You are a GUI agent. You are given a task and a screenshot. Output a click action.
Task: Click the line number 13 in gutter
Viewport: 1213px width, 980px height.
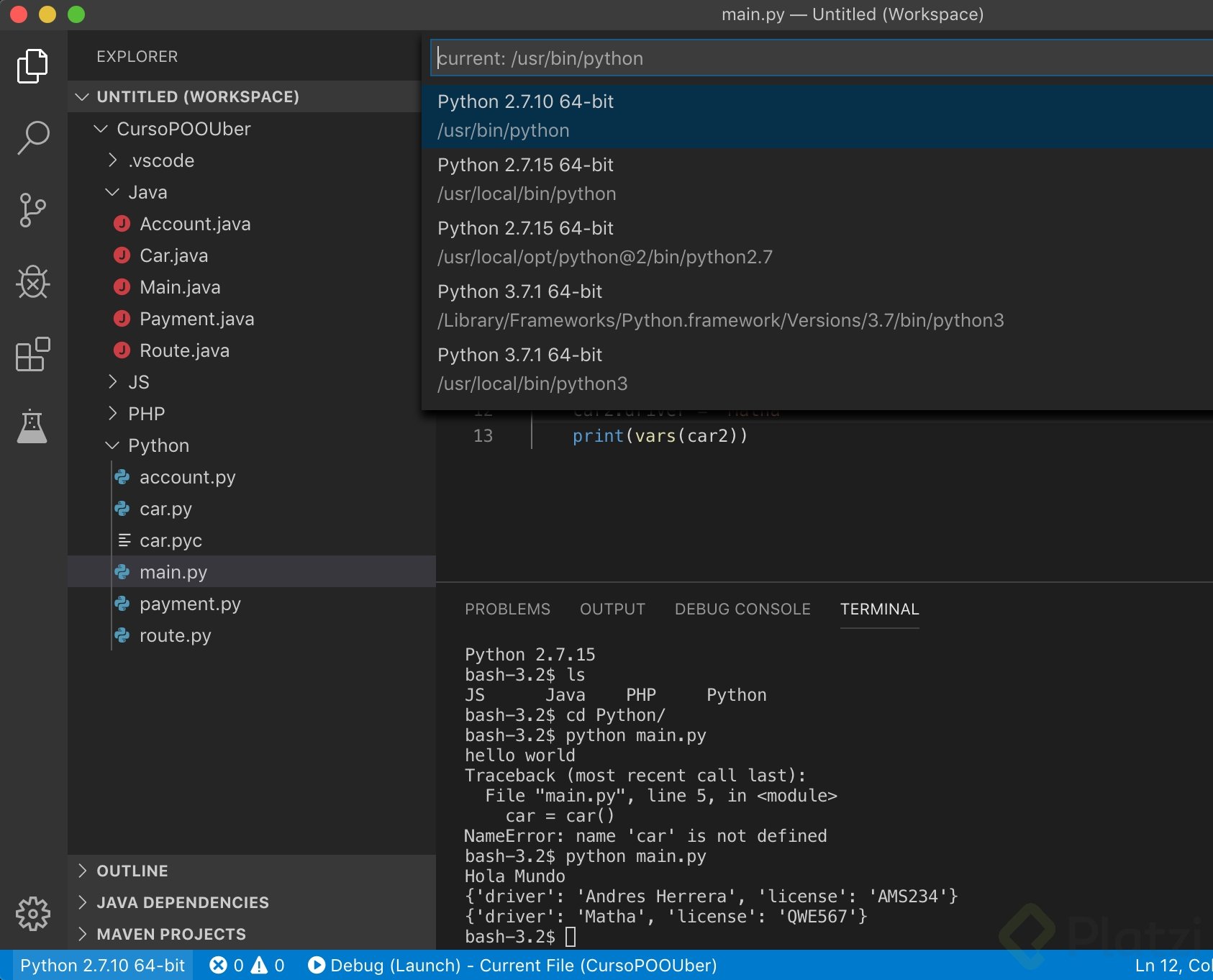click(x=483, y=436)
